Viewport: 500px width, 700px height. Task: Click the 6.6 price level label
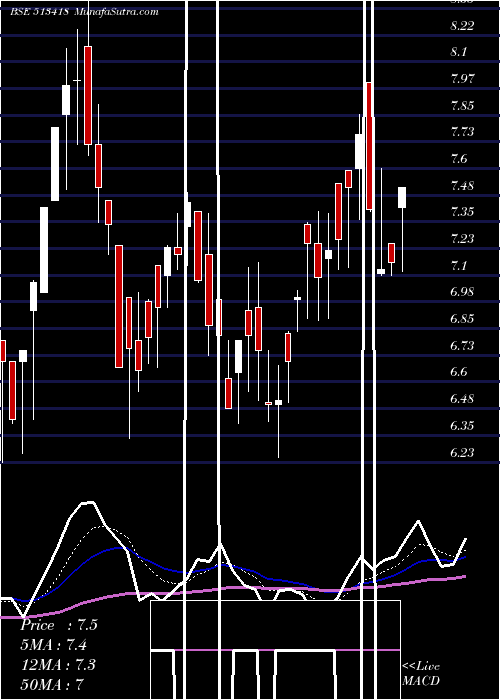458,372
